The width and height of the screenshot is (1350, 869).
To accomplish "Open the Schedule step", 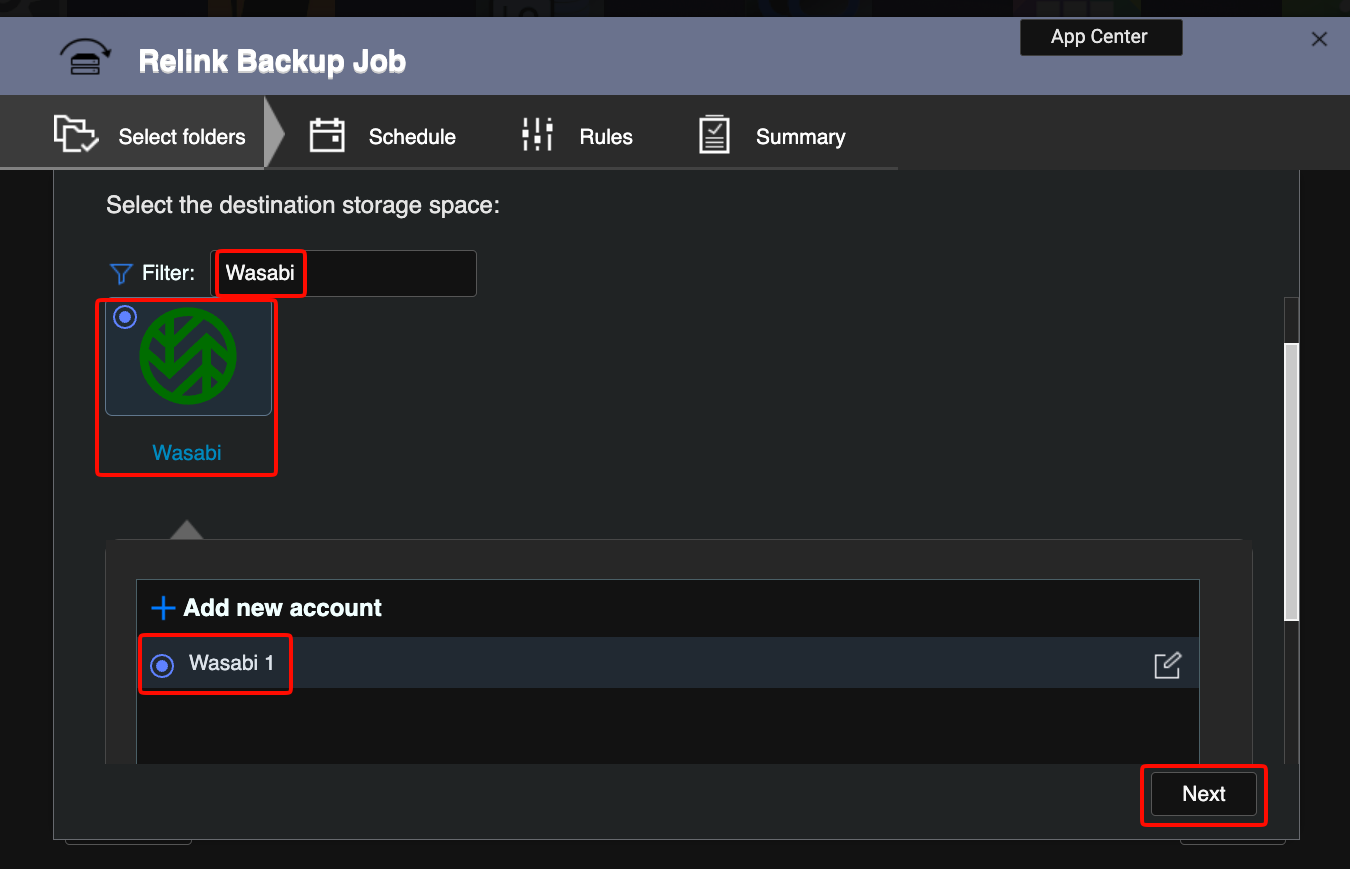I will (x=382, y=136).
